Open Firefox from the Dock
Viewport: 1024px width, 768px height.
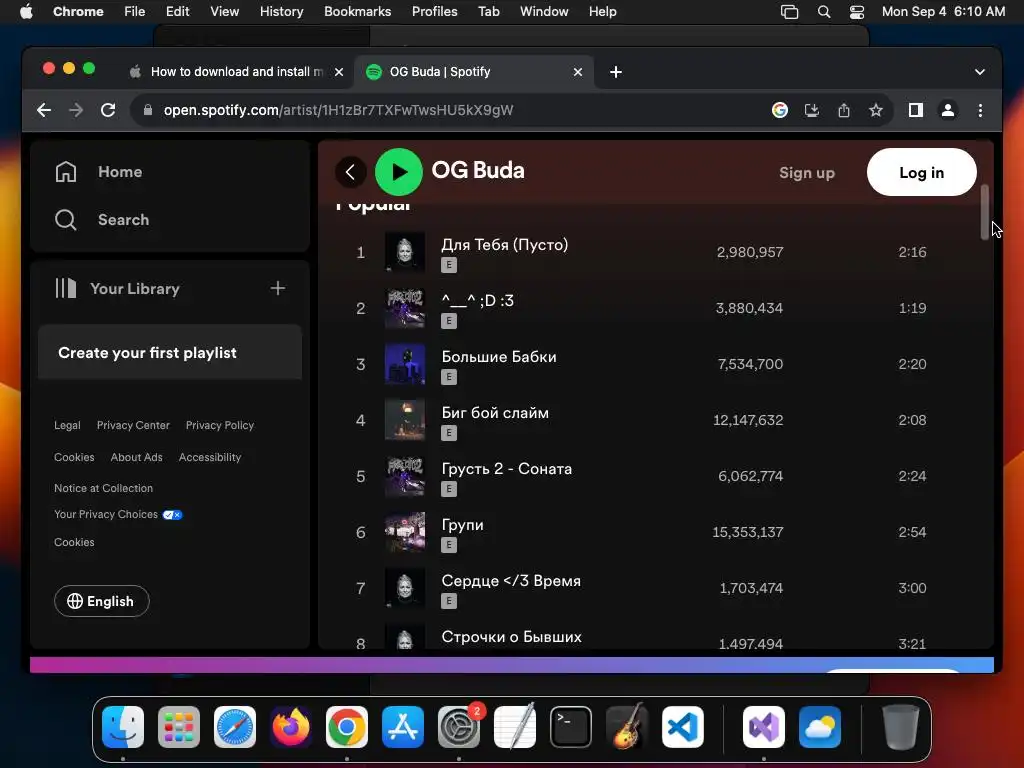291,727
